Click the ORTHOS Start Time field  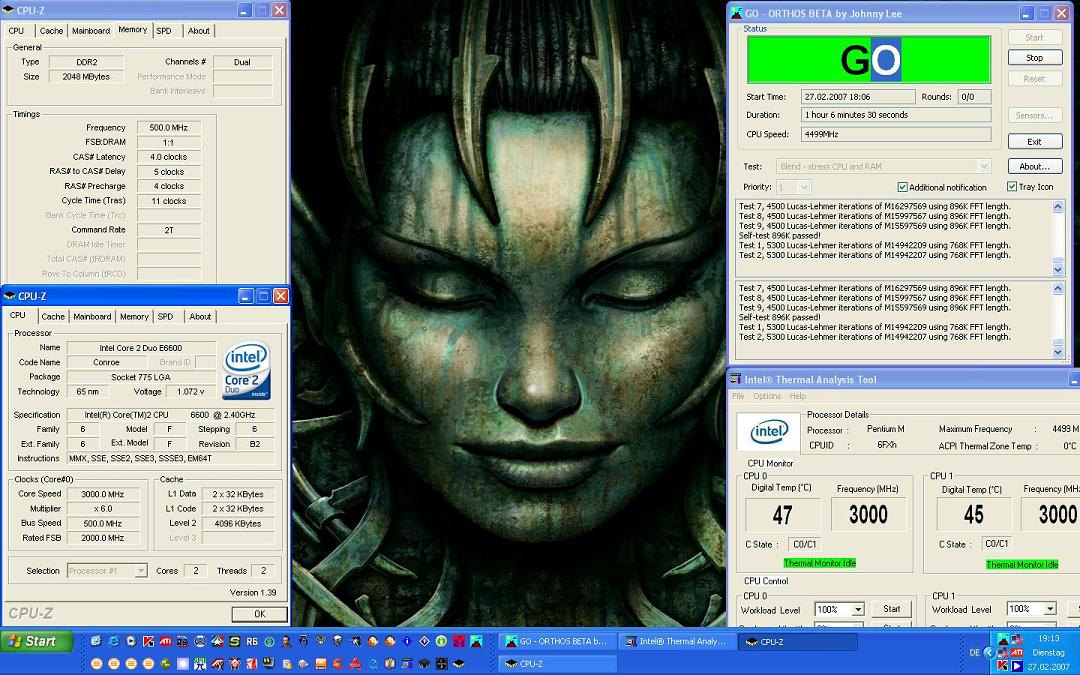coord(858,97)
